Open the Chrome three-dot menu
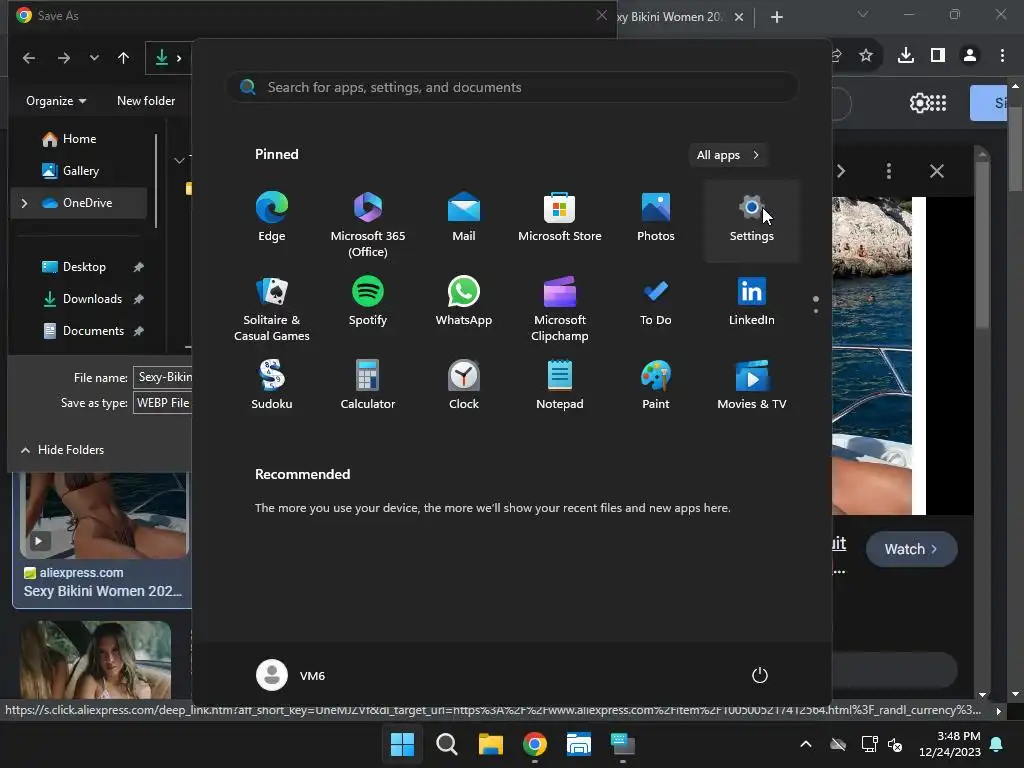The height and width of the screenshot is (768, 1024). pyautogui.click(x=1002, y=56)
